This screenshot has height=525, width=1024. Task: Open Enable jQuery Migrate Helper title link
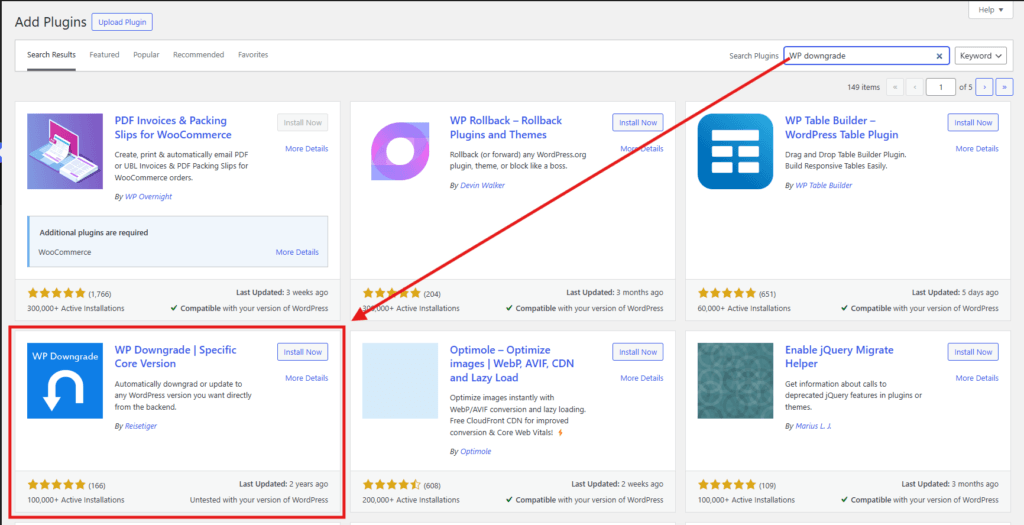click(x=839, y=357)
